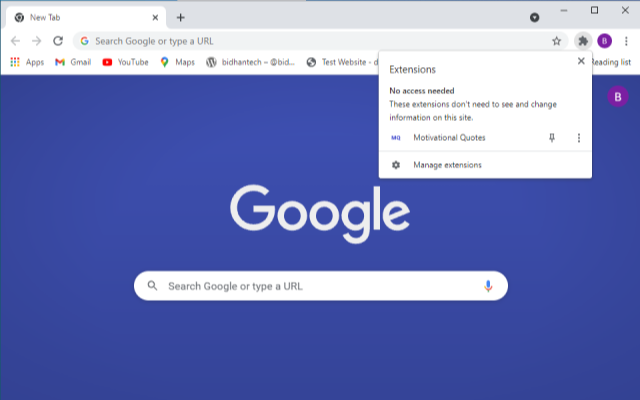Maximize the Chrome window
The image size is (640, 400).
coord(594,10)
